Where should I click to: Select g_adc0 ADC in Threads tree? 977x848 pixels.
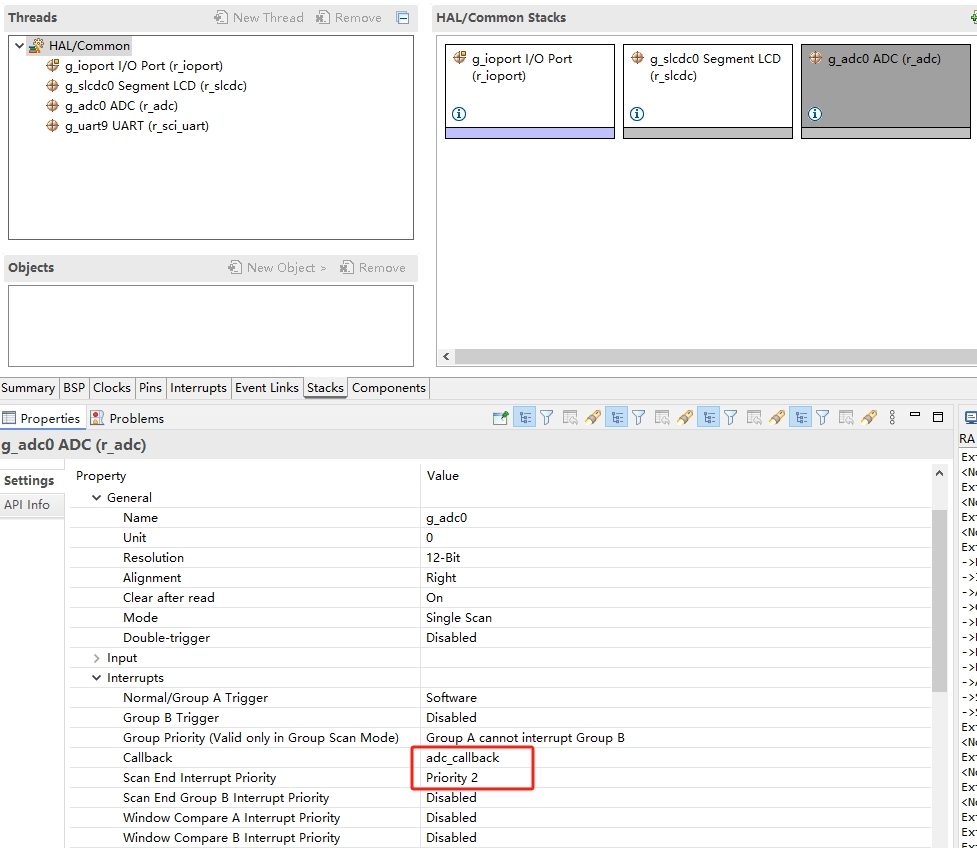coord(121,105)
